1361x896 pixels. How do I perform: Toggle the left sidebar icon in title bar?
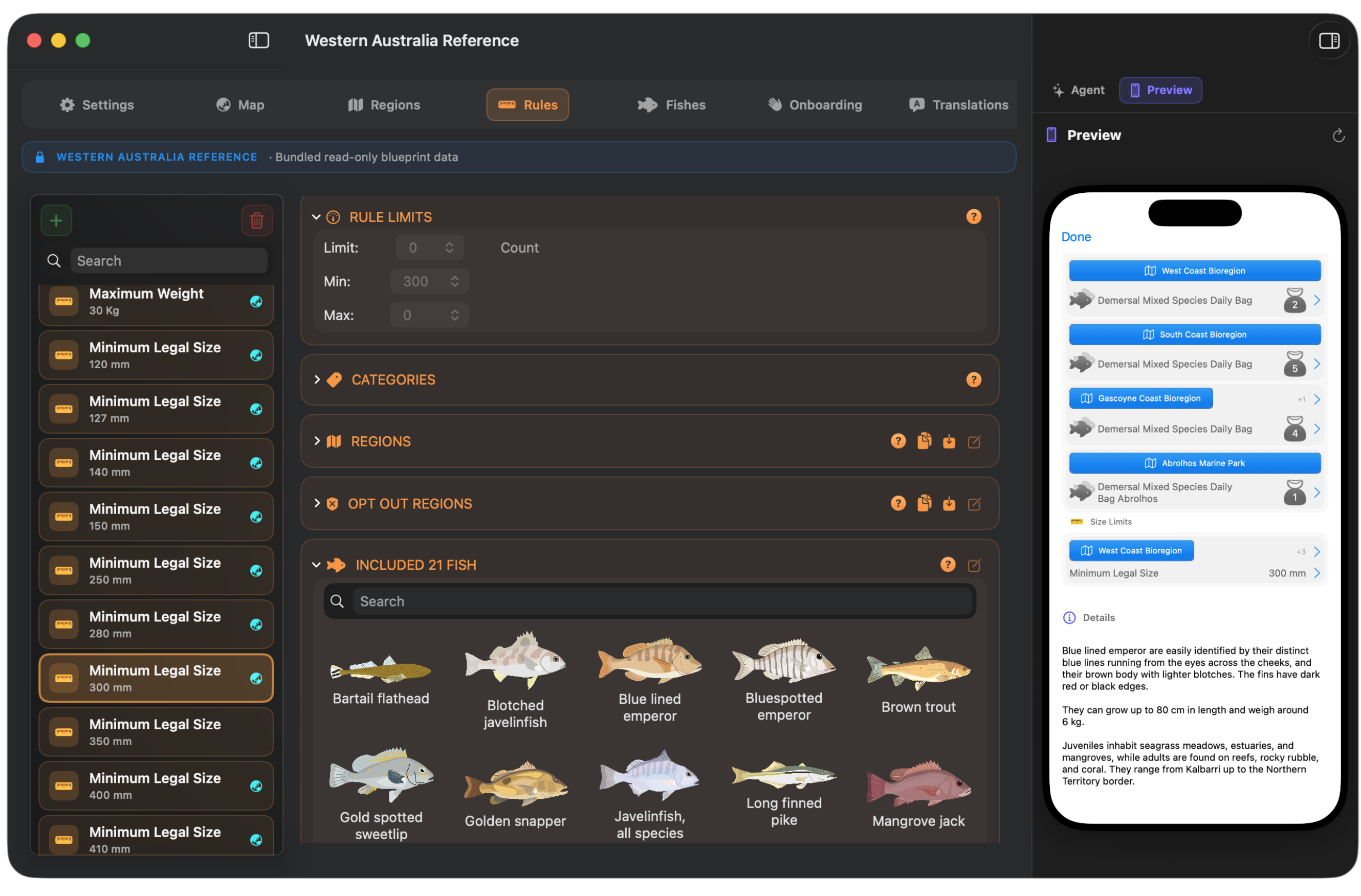258,40
